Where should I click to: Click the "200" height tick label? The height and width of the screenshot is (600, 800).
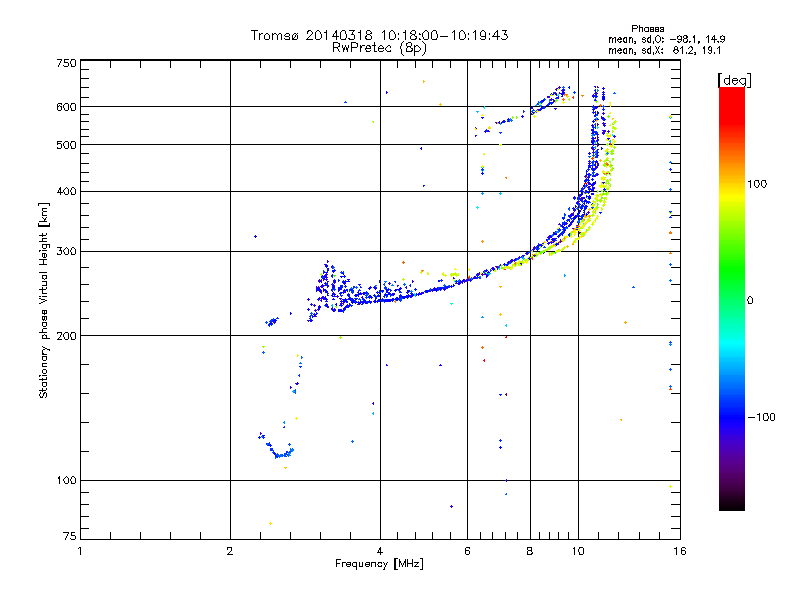pyautogui.click(x=66, y=336)
